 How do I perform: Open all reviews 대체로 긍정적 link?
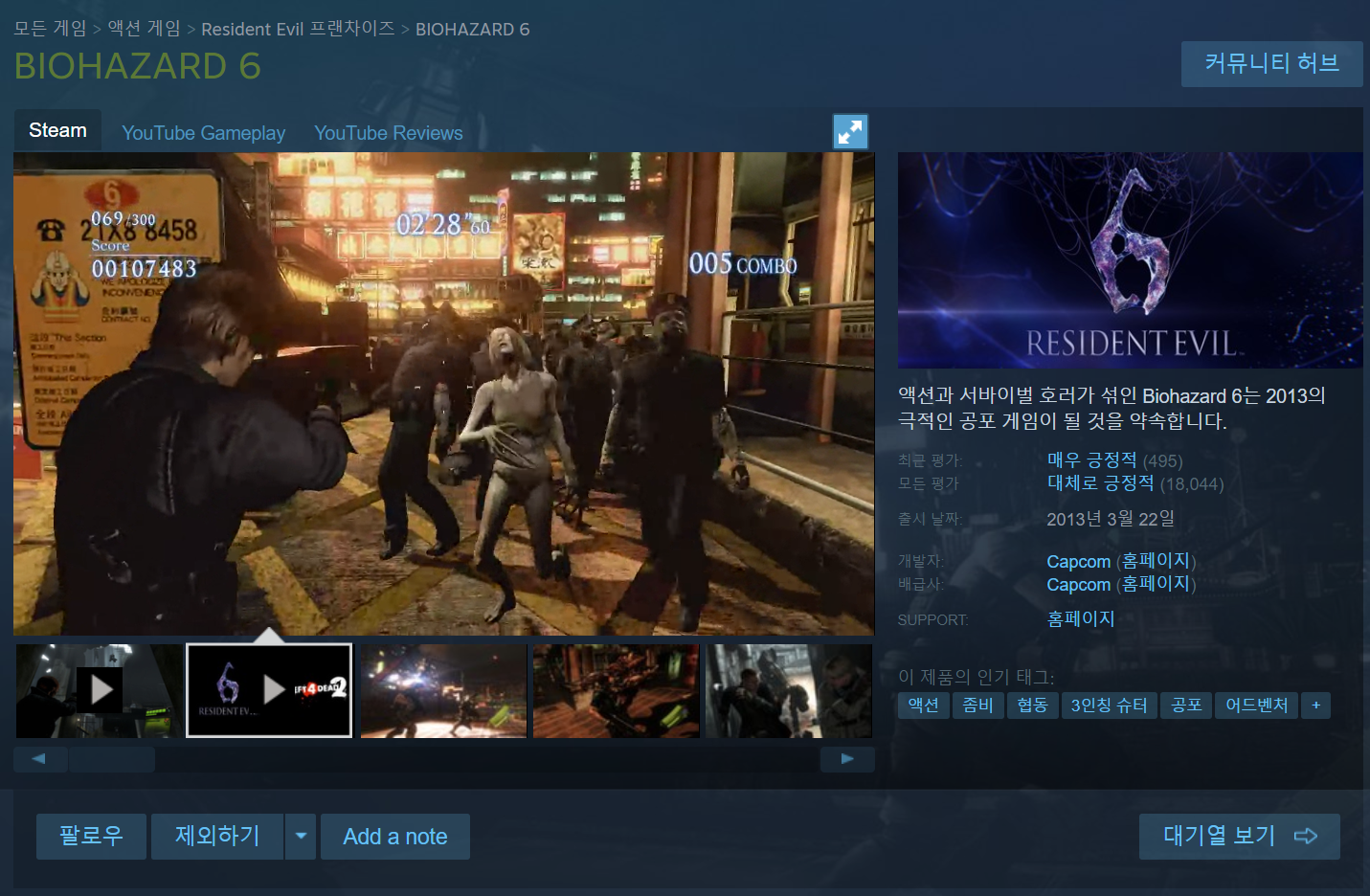click(1101, 483)
